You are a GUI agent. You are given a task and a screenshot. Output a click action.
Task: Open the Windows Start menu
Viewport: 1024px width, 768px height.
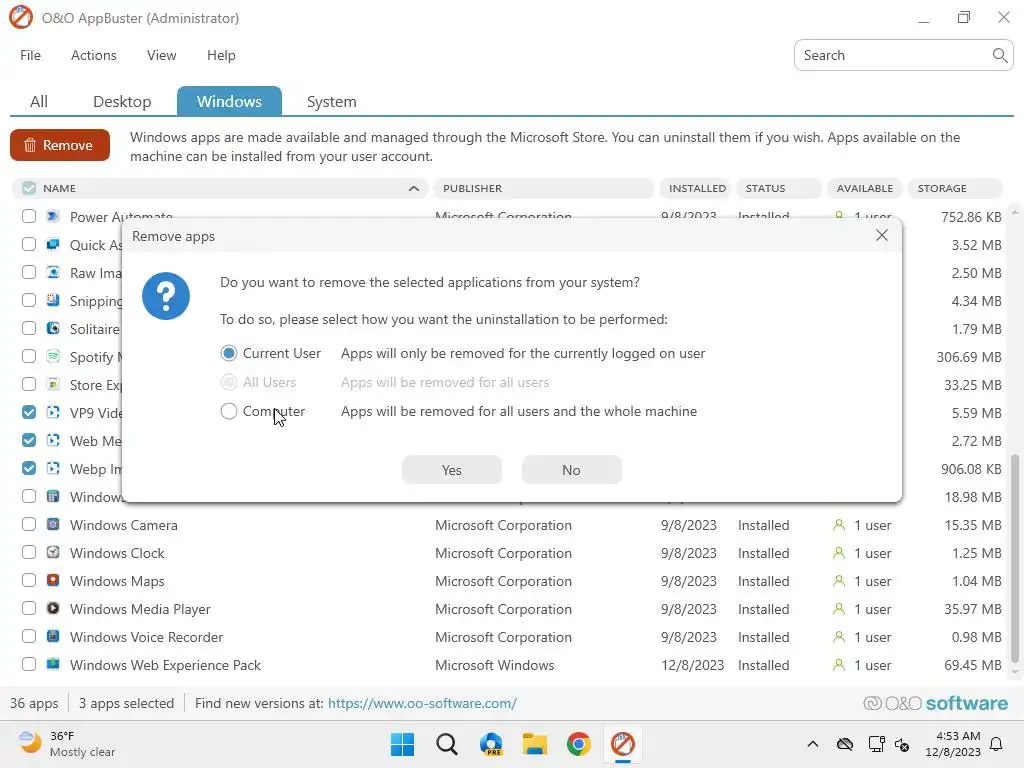pyautogui.click(x=402, y=744)
